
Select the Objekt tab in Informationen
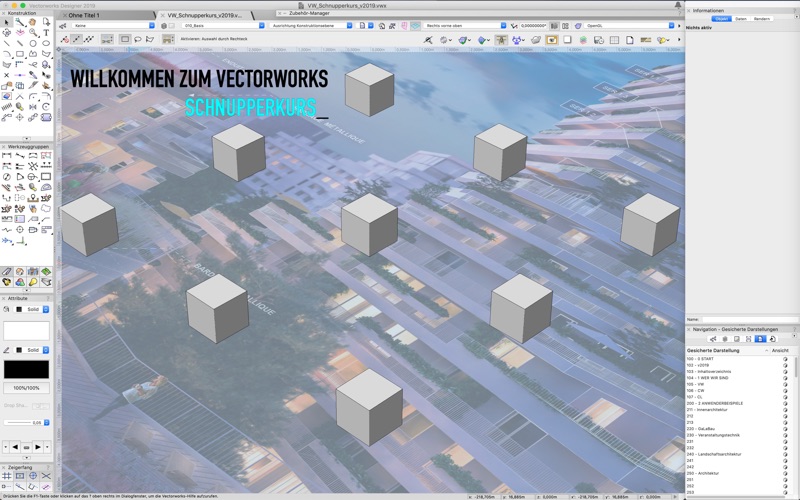click(721, 19)
